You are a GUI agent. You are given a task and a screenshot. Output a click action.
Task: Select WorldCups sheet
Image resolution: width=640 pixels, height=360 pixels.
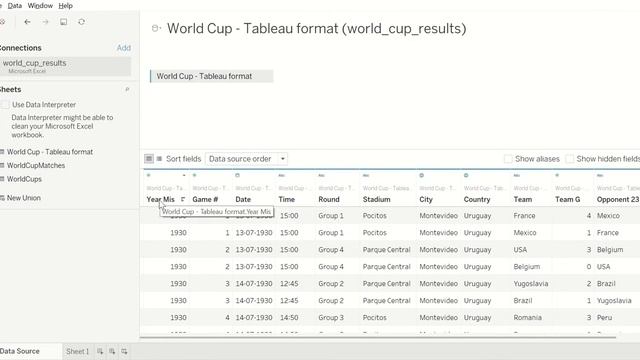(x=24, y=179)
